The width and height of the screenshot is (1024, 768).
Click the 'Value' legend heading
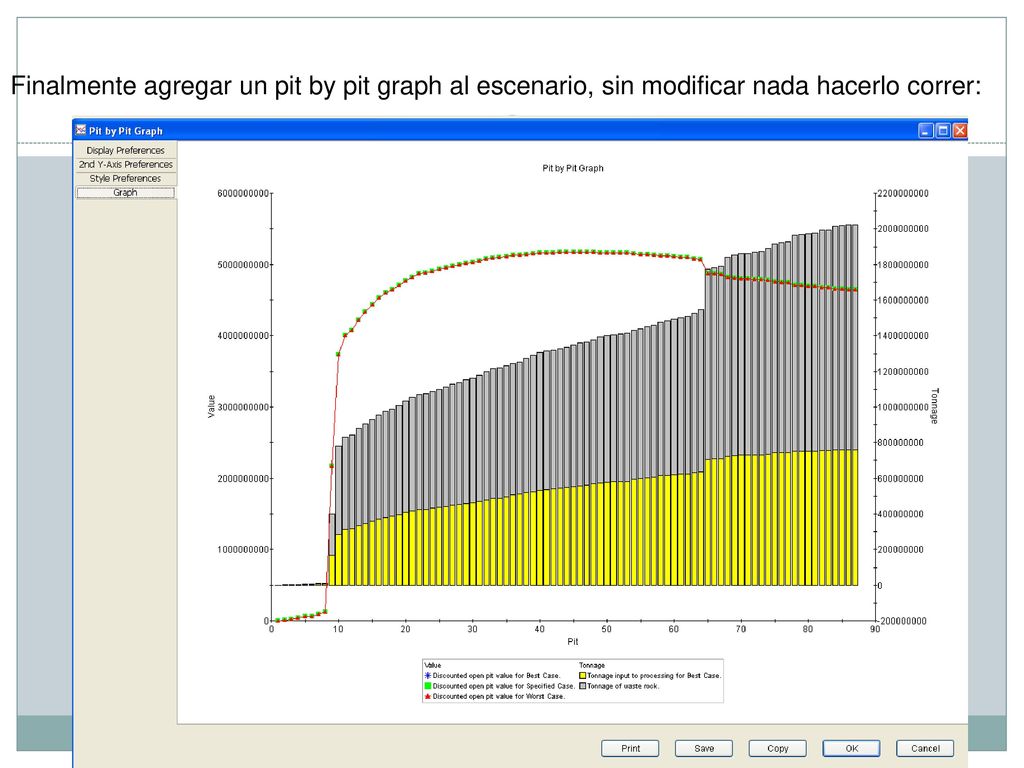tap(433, 665)
